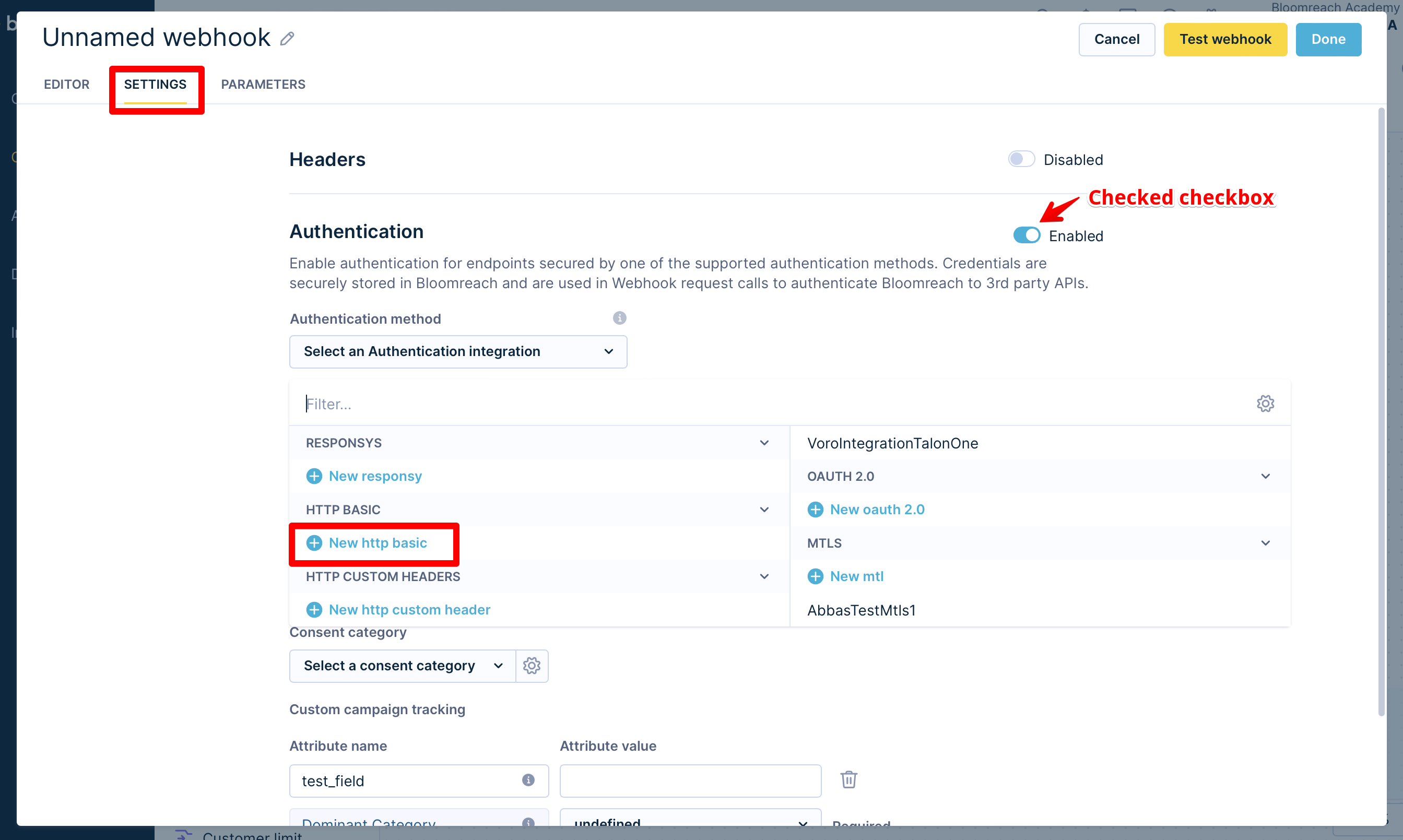Open Select a consent category dropdown
The image size is (1403, 840).
(403, 666)
